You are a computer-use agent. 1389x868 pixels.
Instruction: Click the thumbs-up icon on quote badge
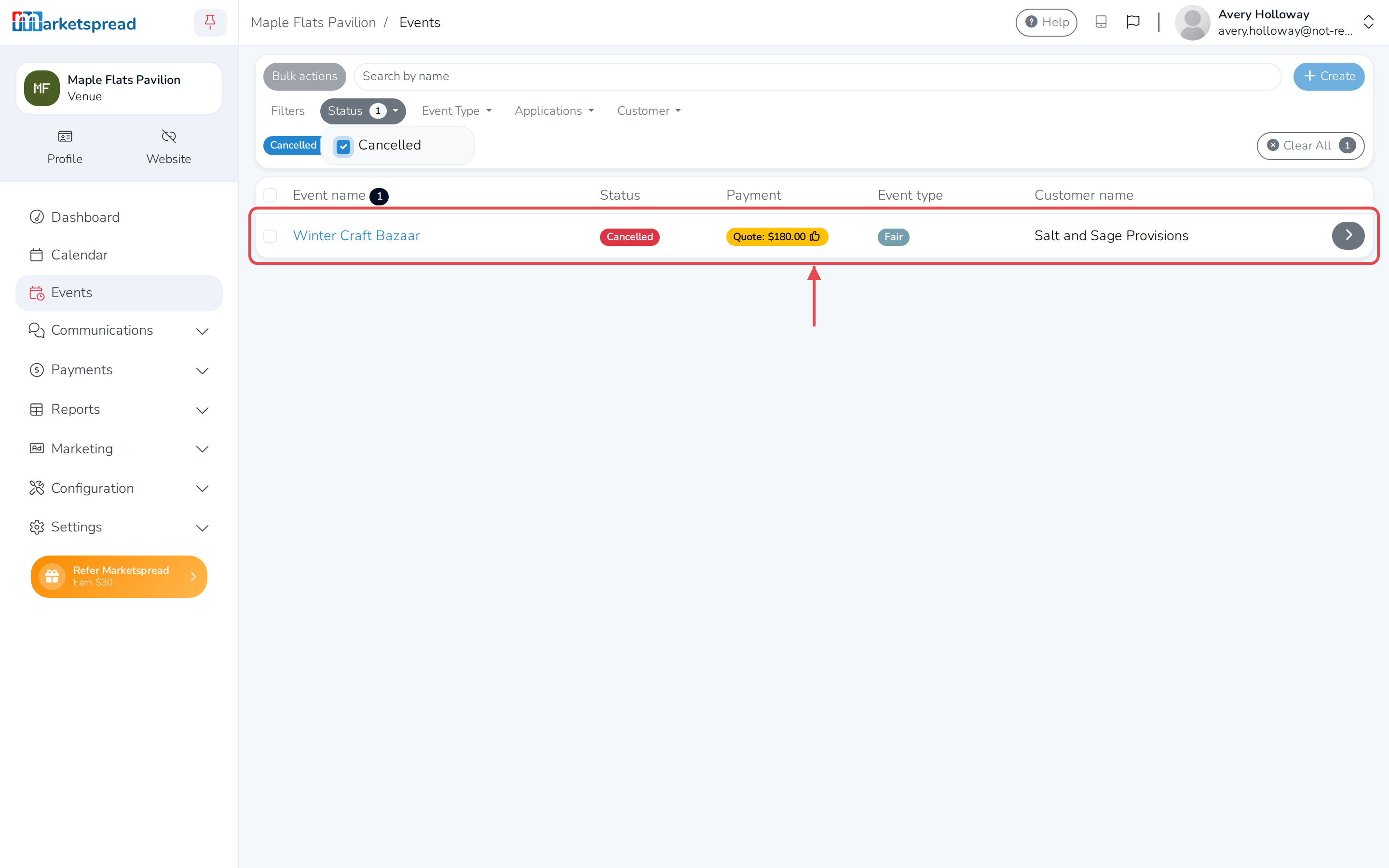[x=815, y=236]
